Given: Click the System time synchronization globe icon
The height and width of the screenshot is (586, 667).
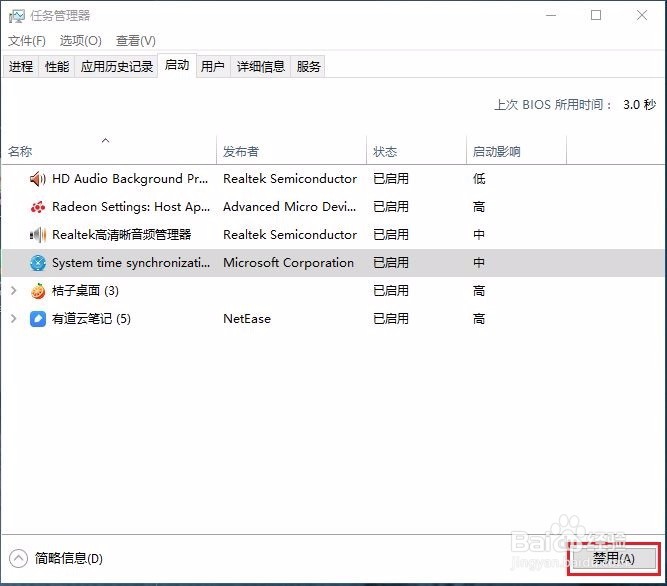Looking at the screenshot, I should coord(38,263).
